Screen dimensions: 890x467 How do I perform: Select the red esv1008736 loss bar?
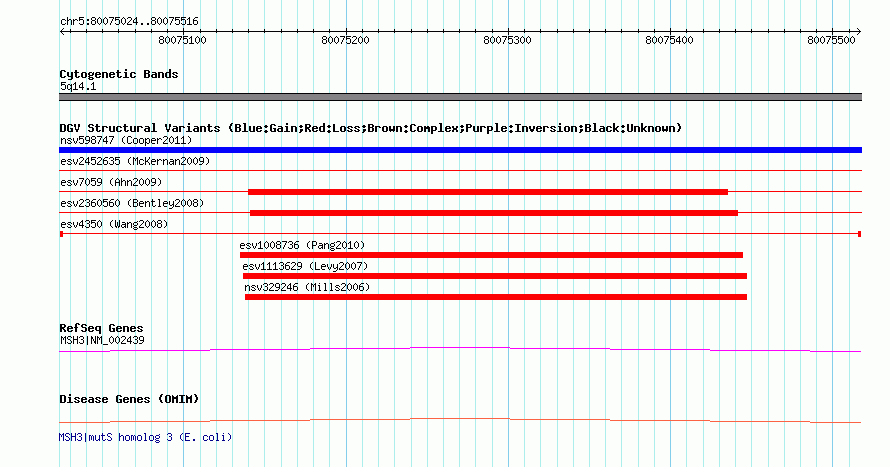point(492,255)
